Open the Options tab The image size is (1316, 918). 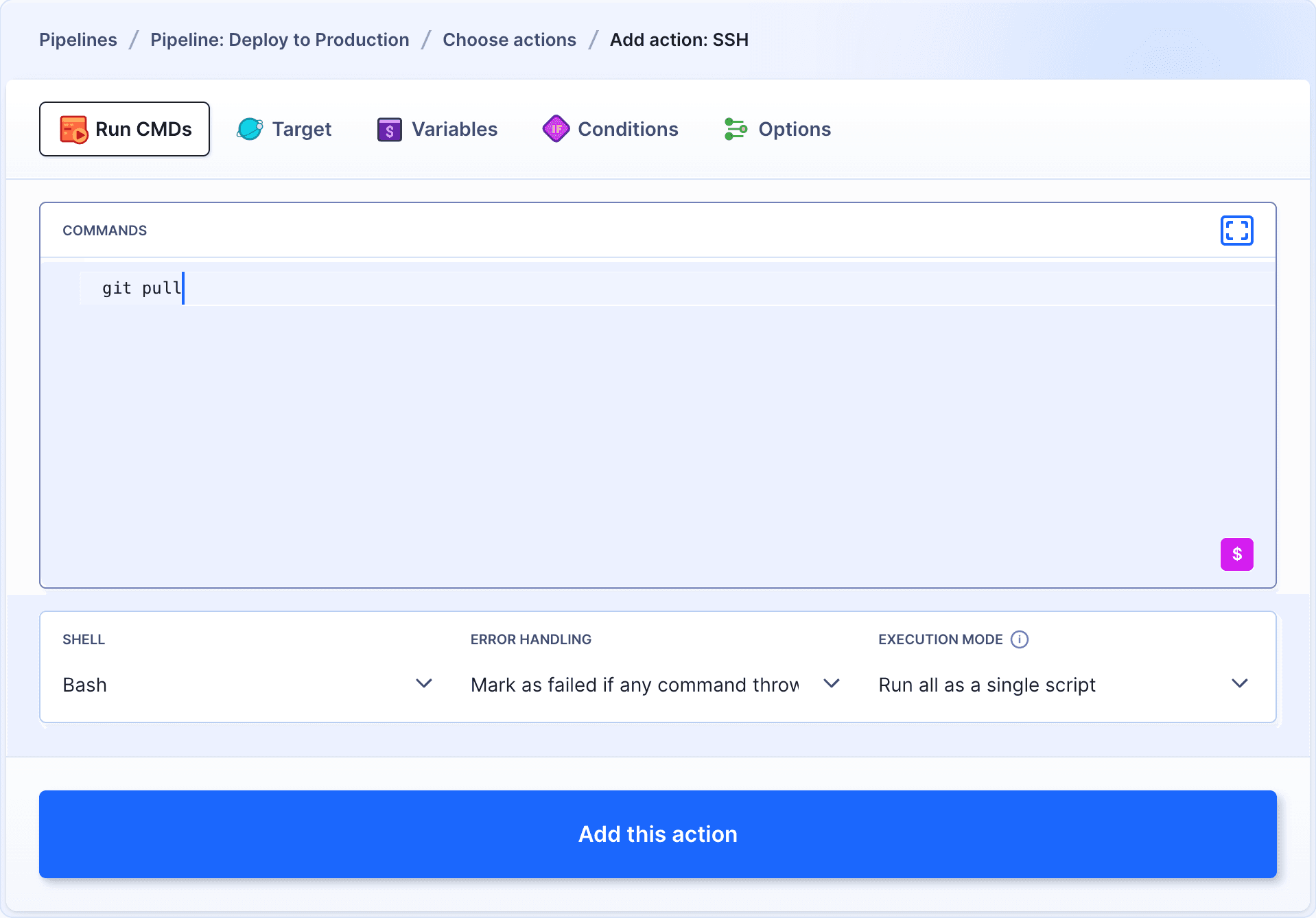(x=777, y=129)
